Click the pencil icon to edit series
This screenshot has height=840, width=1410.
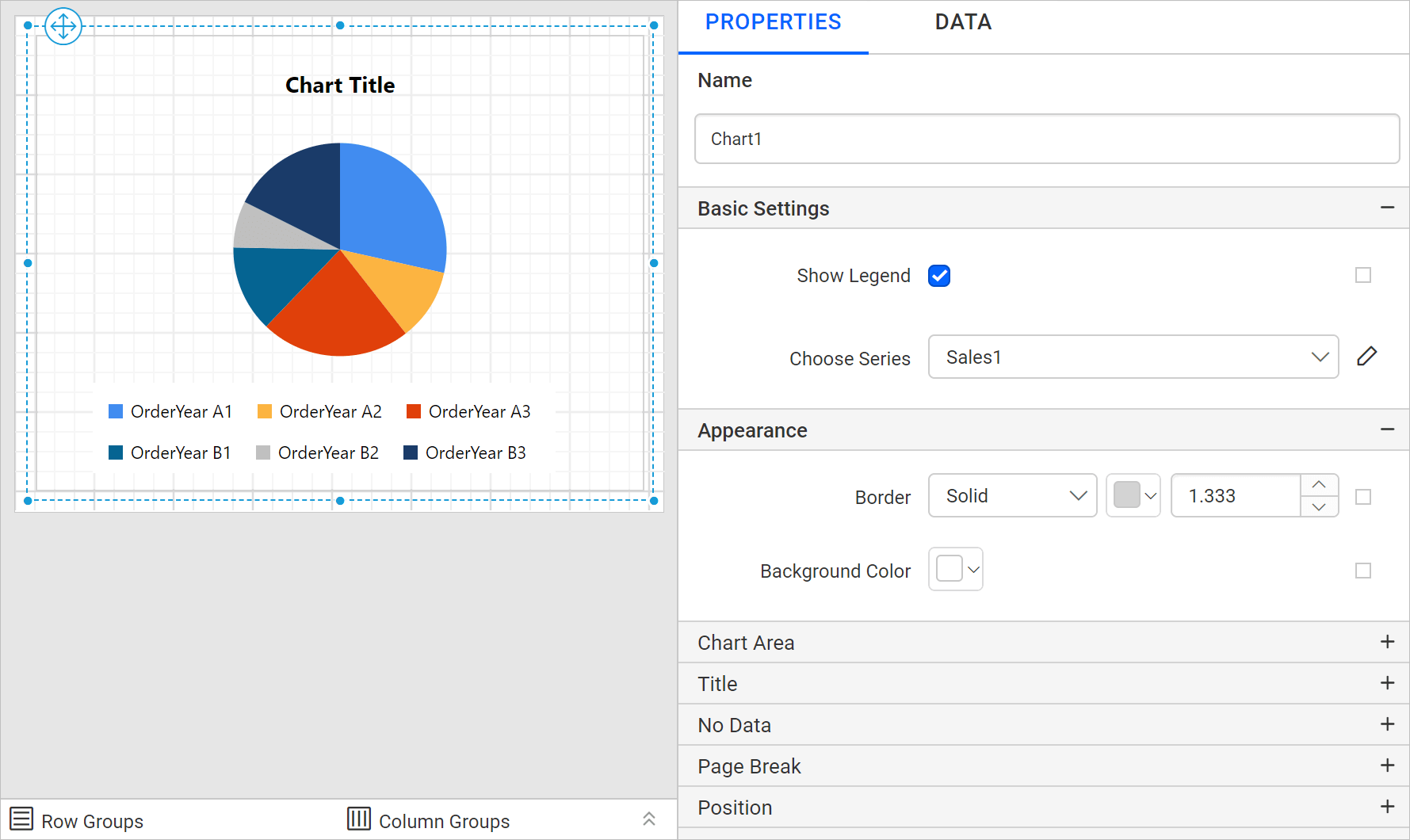(x=1366, y=357)
